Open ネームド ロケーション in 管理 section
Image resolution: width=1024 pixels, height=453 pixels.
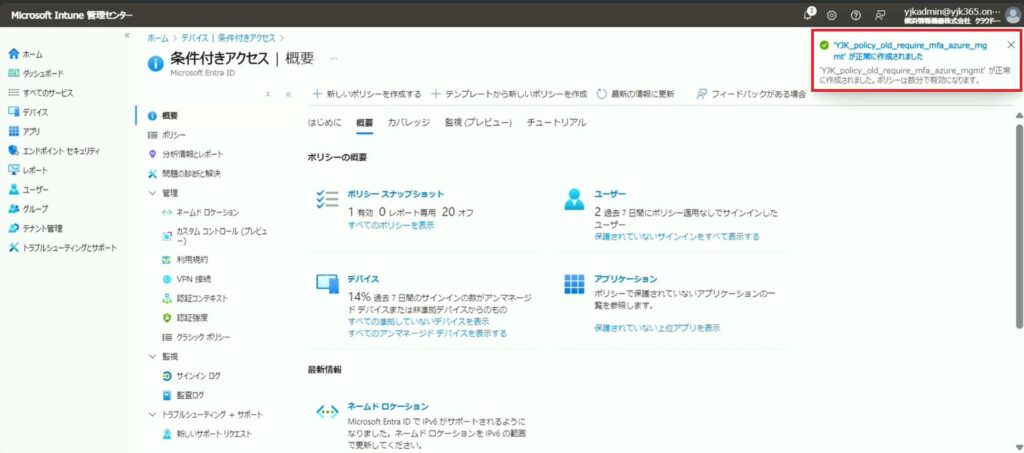[200, 213]
